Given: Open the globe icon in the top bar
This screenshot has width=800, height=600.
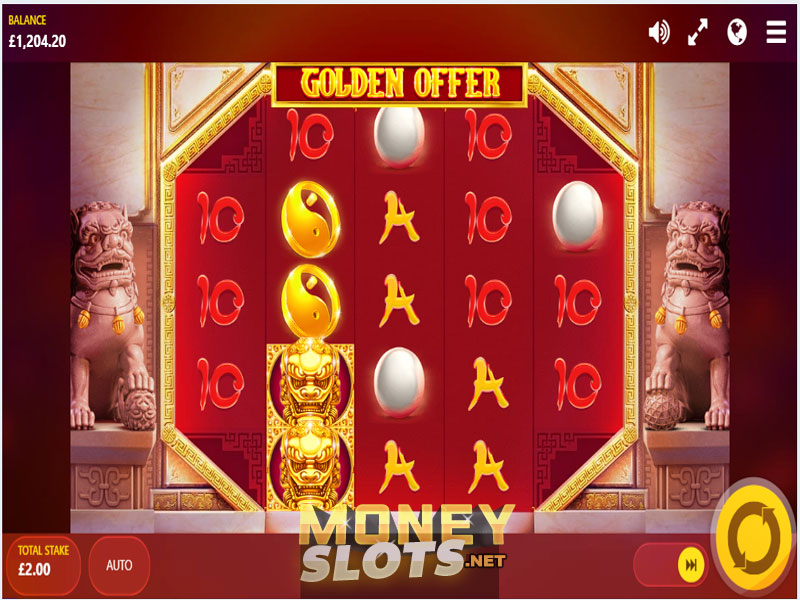Looking at the screenshot, I should point(737,32).
